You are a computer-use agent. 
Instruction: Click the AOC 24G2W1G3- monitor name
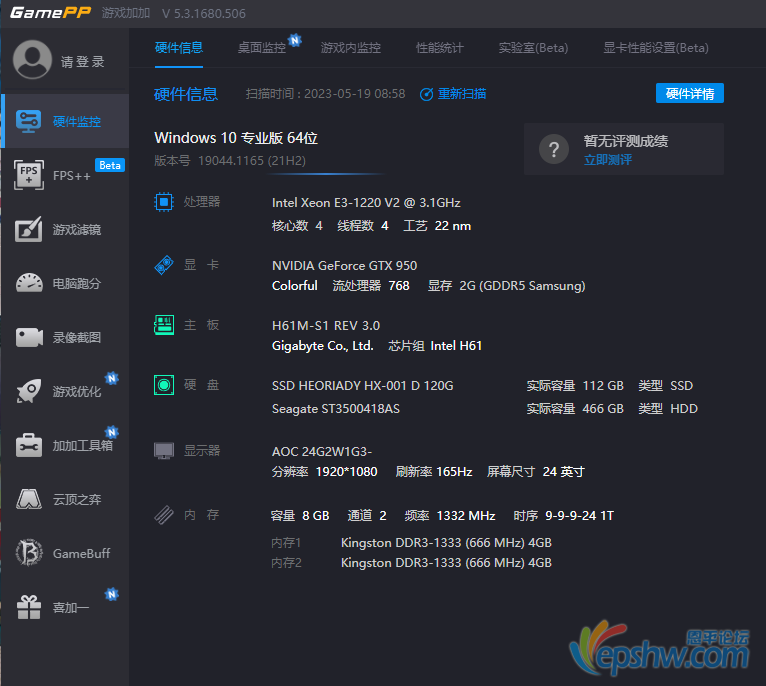322,451
